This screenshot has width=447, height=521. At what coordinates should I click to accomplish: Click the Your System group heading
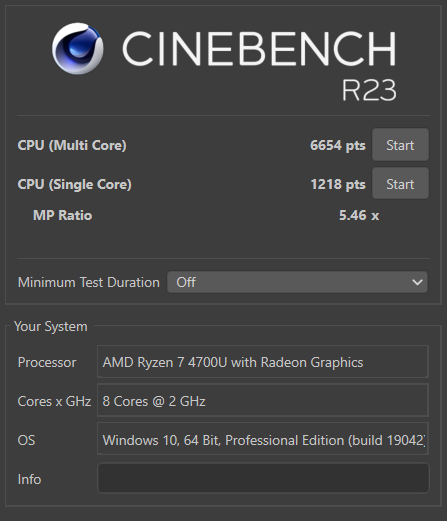[51, 326]
